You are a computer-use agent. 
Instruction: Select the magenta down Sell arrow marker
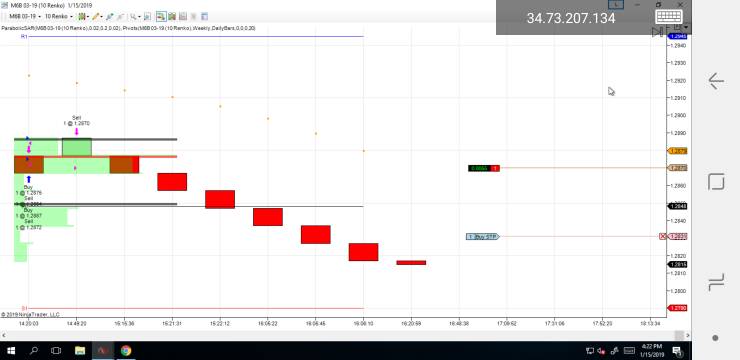click(x=76, y=131)
